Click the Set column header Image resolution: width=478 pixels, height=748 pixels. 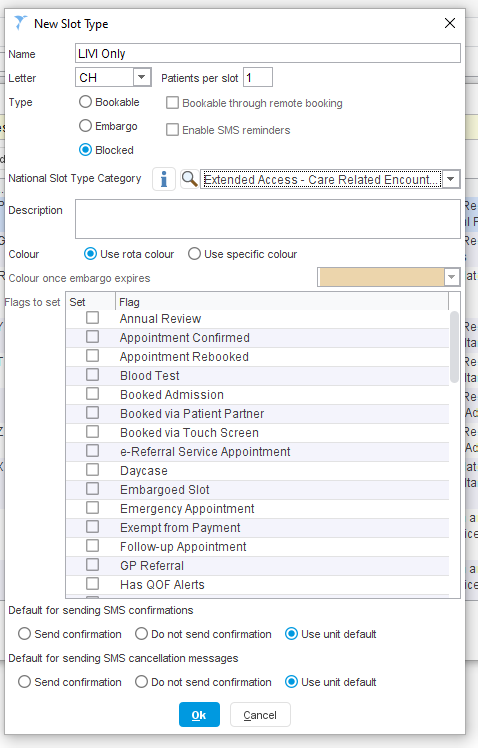coord(91,302)
